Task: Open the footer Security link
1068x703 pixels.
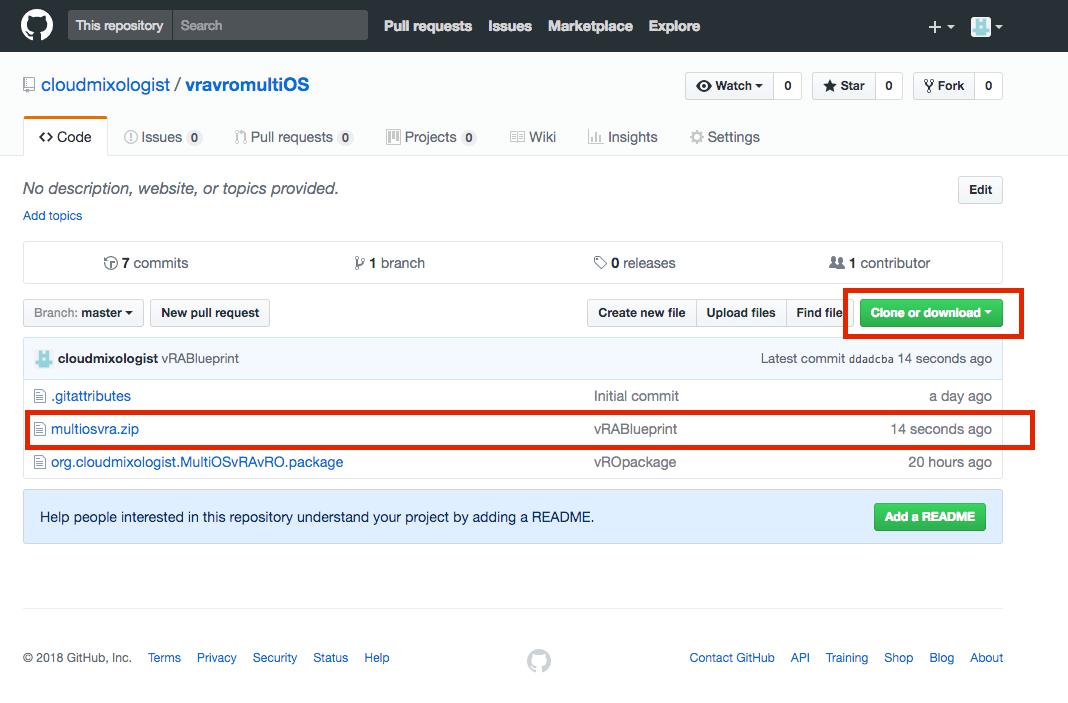Action: pos(274,657)
